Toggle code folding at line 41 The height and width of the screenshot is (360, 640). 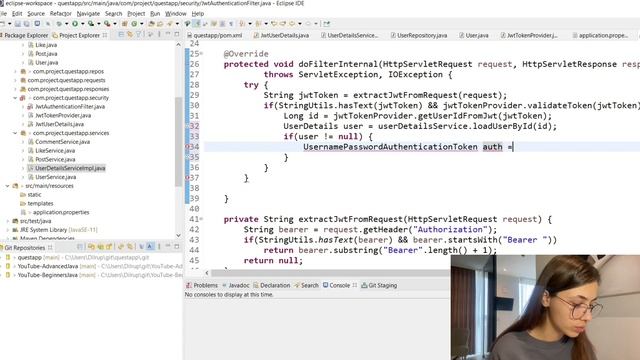[201, 219]
